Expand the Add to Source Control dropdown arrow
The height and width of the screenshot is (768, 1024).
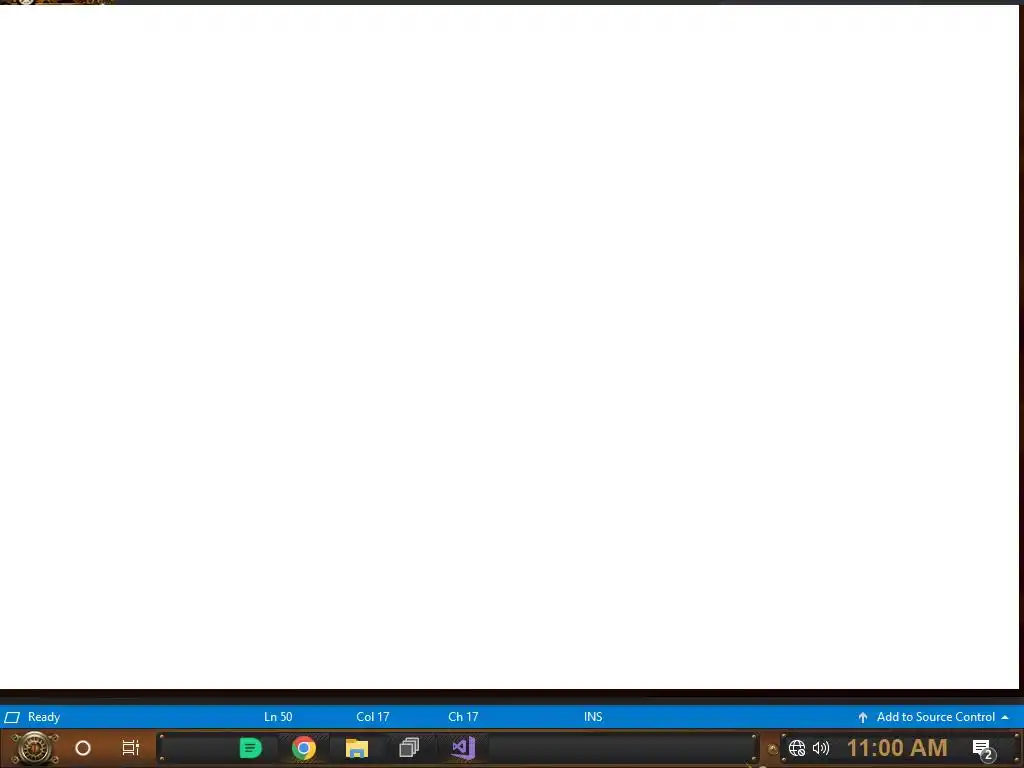[x=1005, y=717]
